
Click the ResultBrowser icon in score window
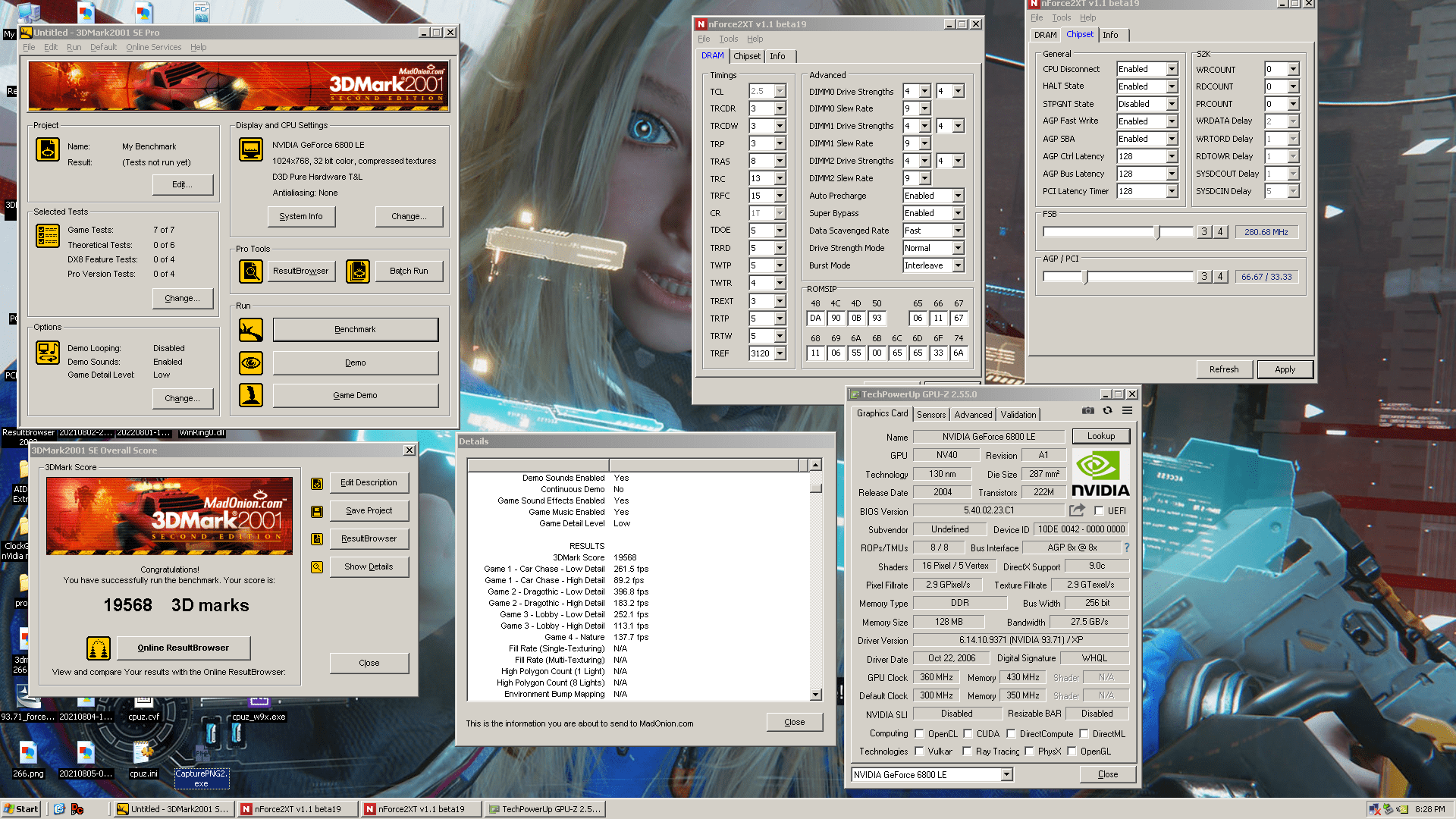point(317,539)
